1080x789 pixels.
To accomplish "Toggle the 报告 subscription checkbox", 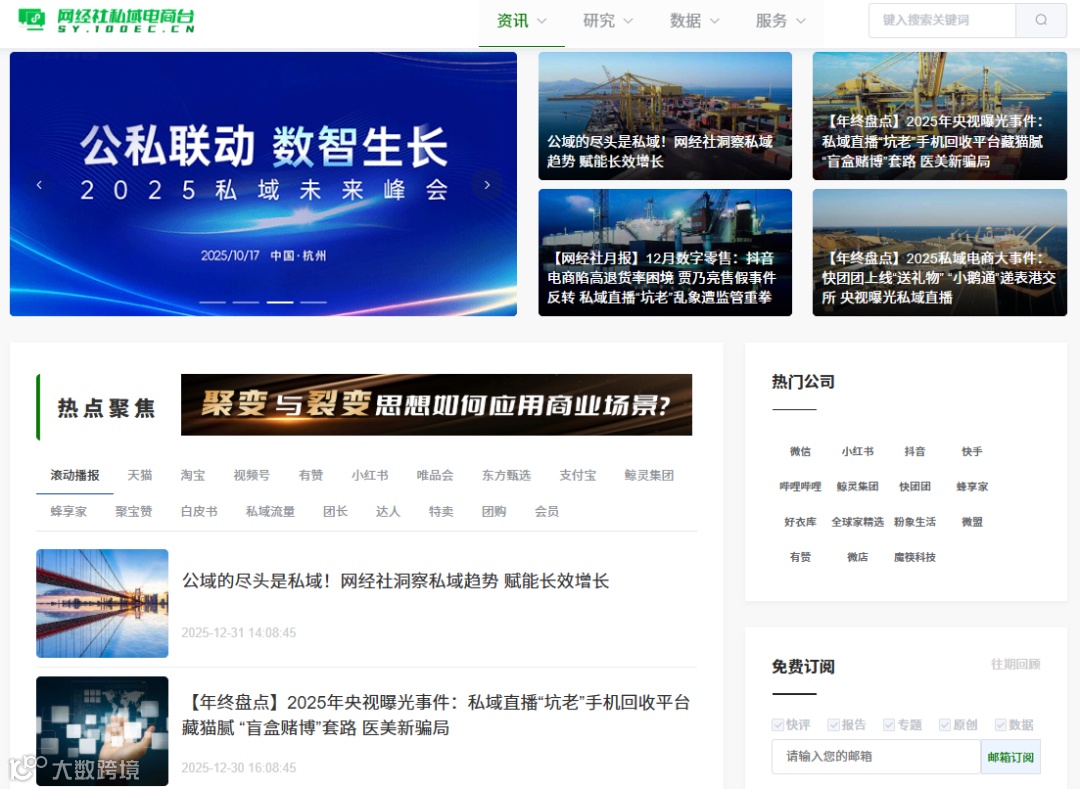I will (x=833, y=725).
